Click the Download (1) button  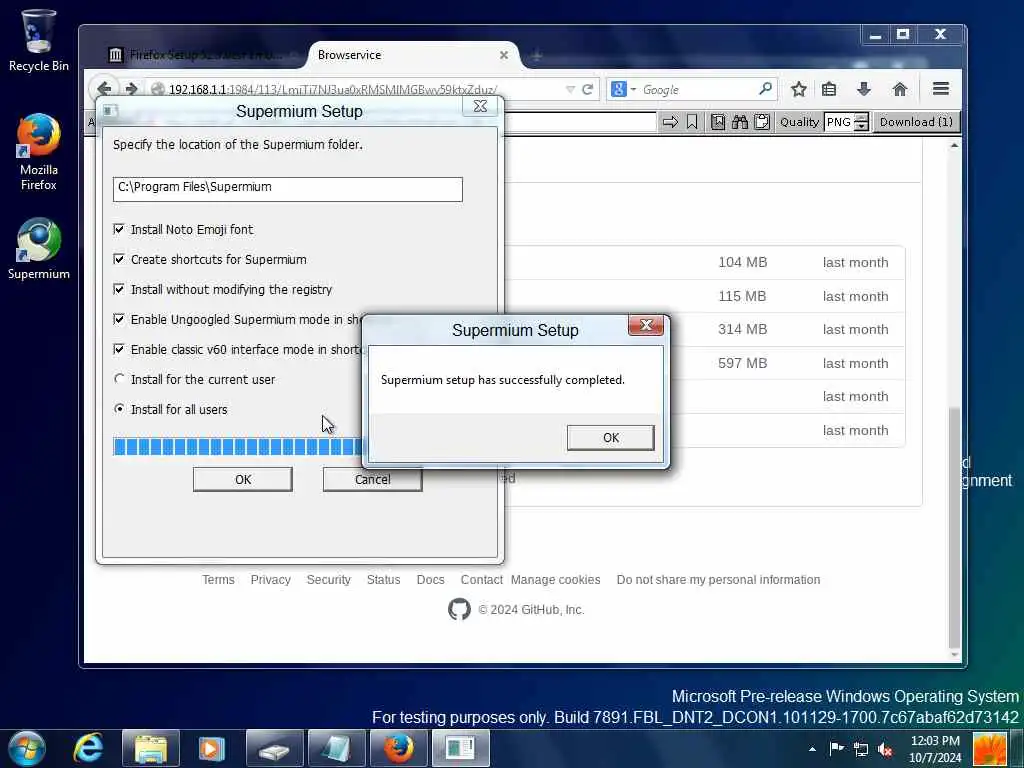[x=916, y=122]
